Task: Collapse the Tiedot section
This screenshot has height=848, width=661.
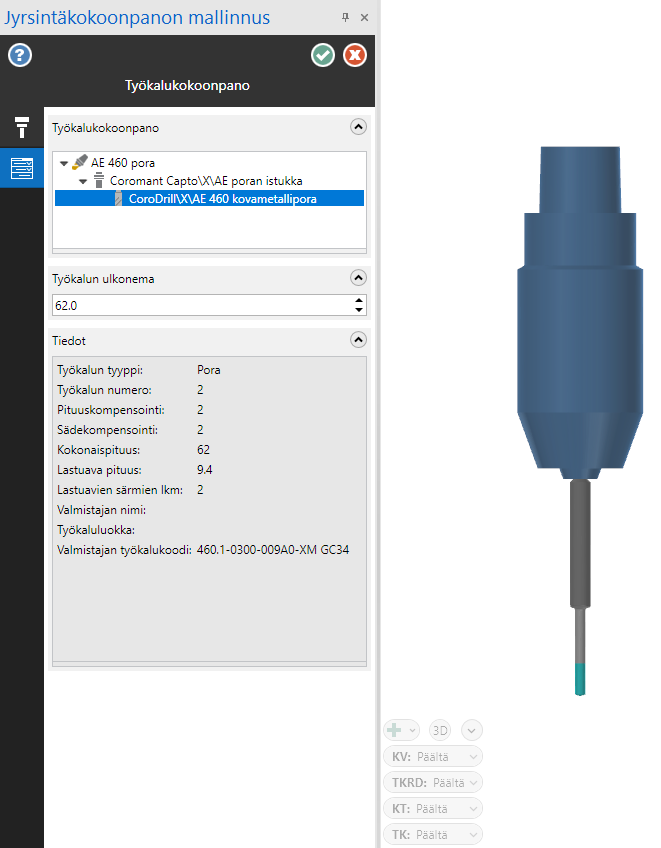Action: pos(358,340)
